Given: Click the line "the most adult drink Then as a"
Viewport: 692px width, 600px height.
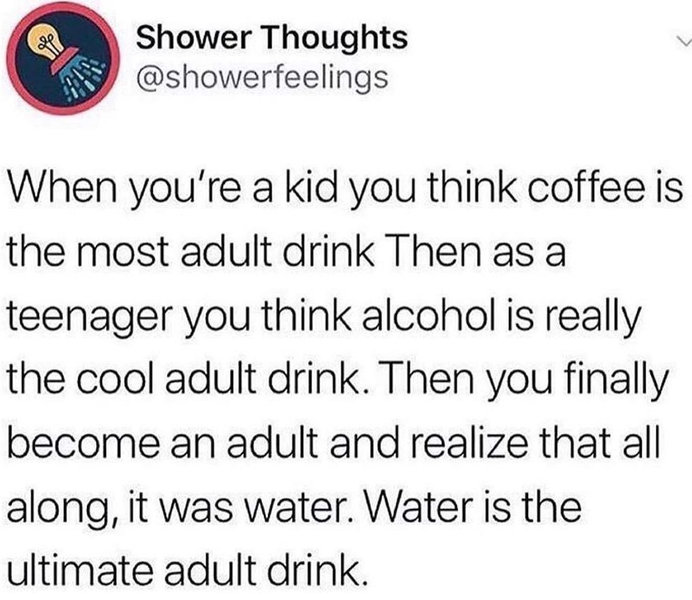Looking at the screenshot, I should [x=286, y=252].
